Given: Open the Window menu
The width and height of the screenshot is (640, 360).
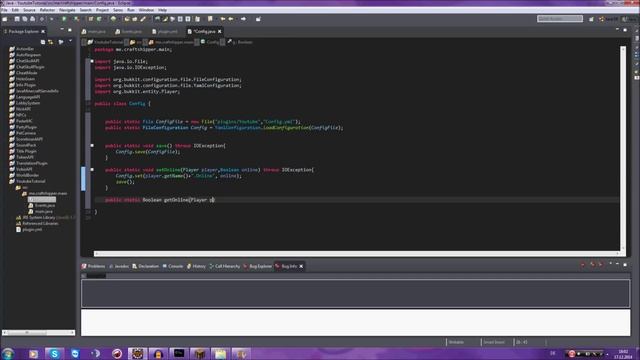Looking at the screenshot, I should click(146, 10).
